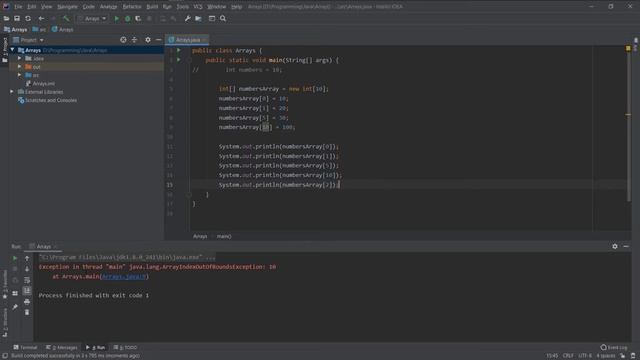
Task: Open the Project Structure toolbar icon
Action: 198,18
